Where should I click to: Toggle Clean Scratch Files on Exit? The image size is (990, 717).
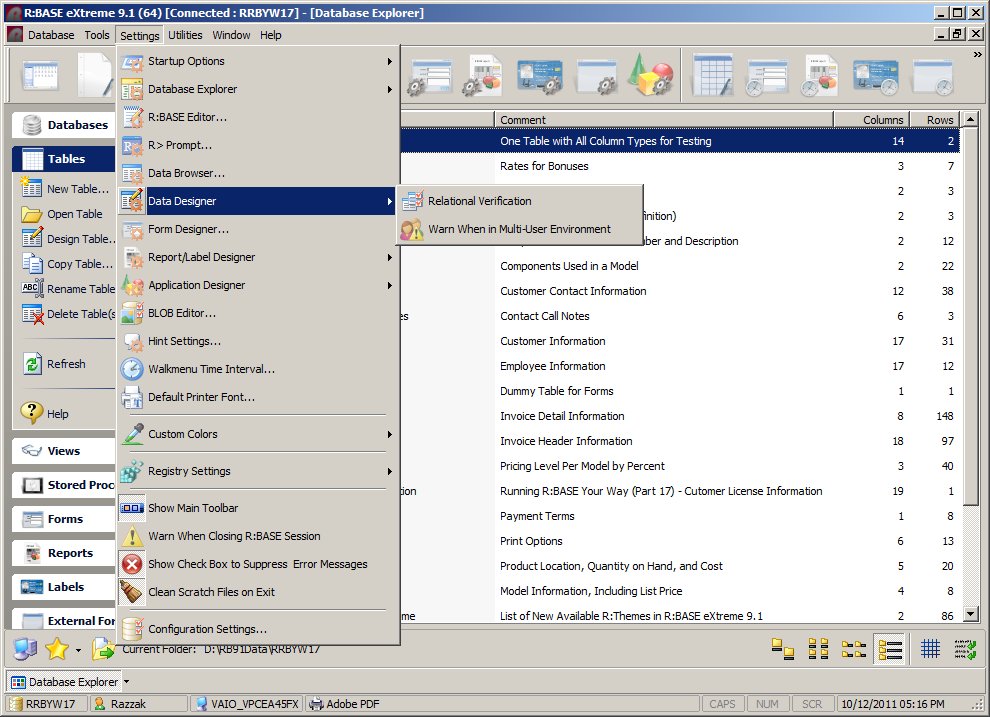tap(211, 592)
